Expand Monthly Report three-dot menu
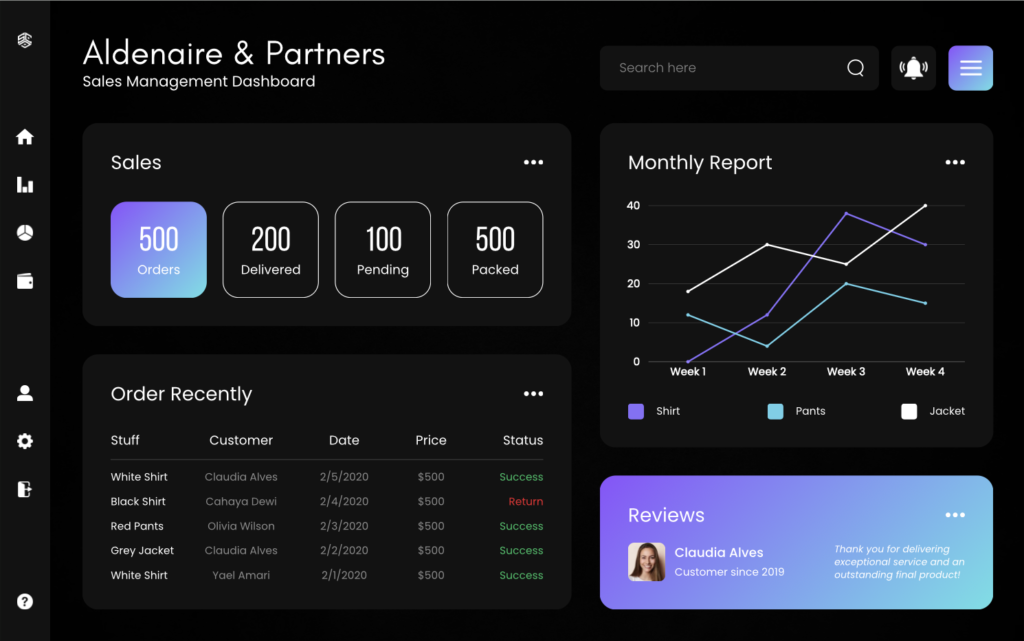Viewport: 1024px width, 641px height. (x=955, y=162)
